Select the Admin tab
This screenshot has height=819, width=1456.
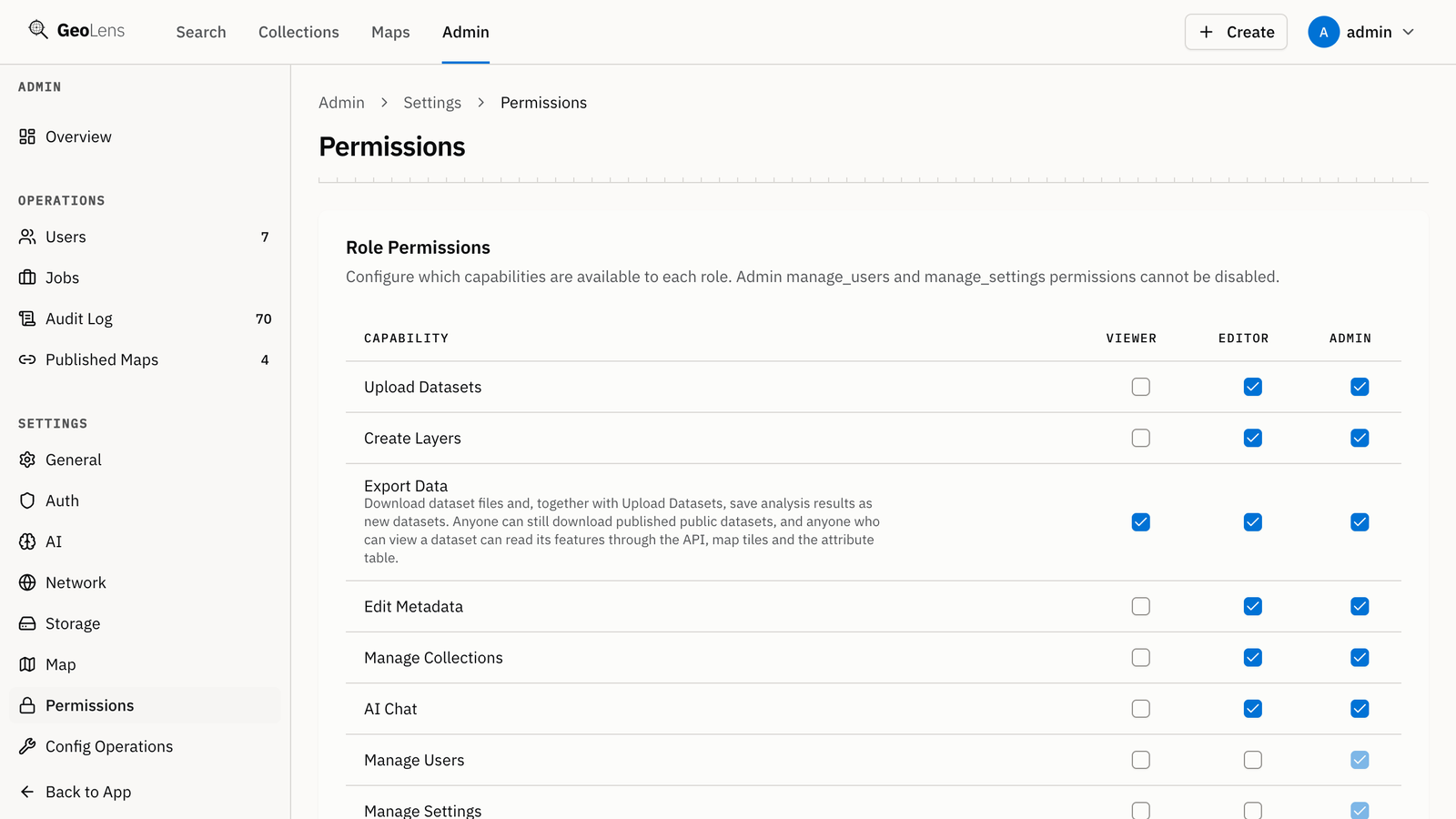[466, 32]
